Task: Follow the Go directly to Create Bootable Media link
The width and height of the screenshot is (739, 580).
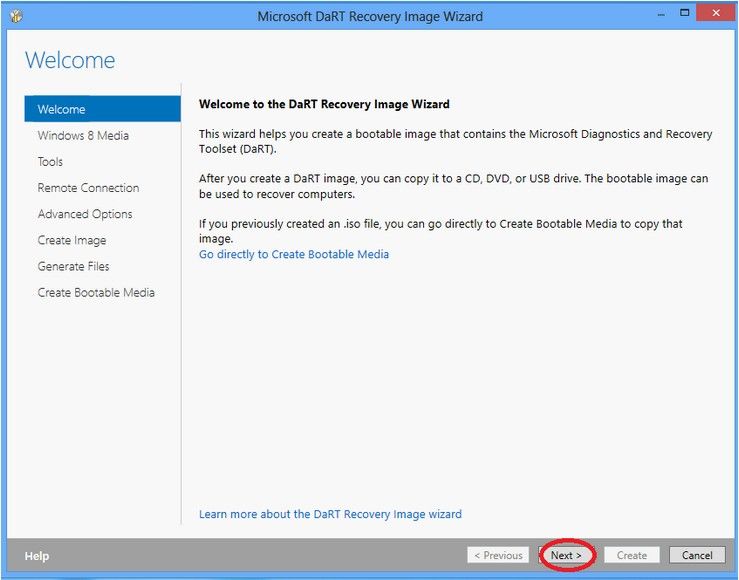Action: click(294, 254)
